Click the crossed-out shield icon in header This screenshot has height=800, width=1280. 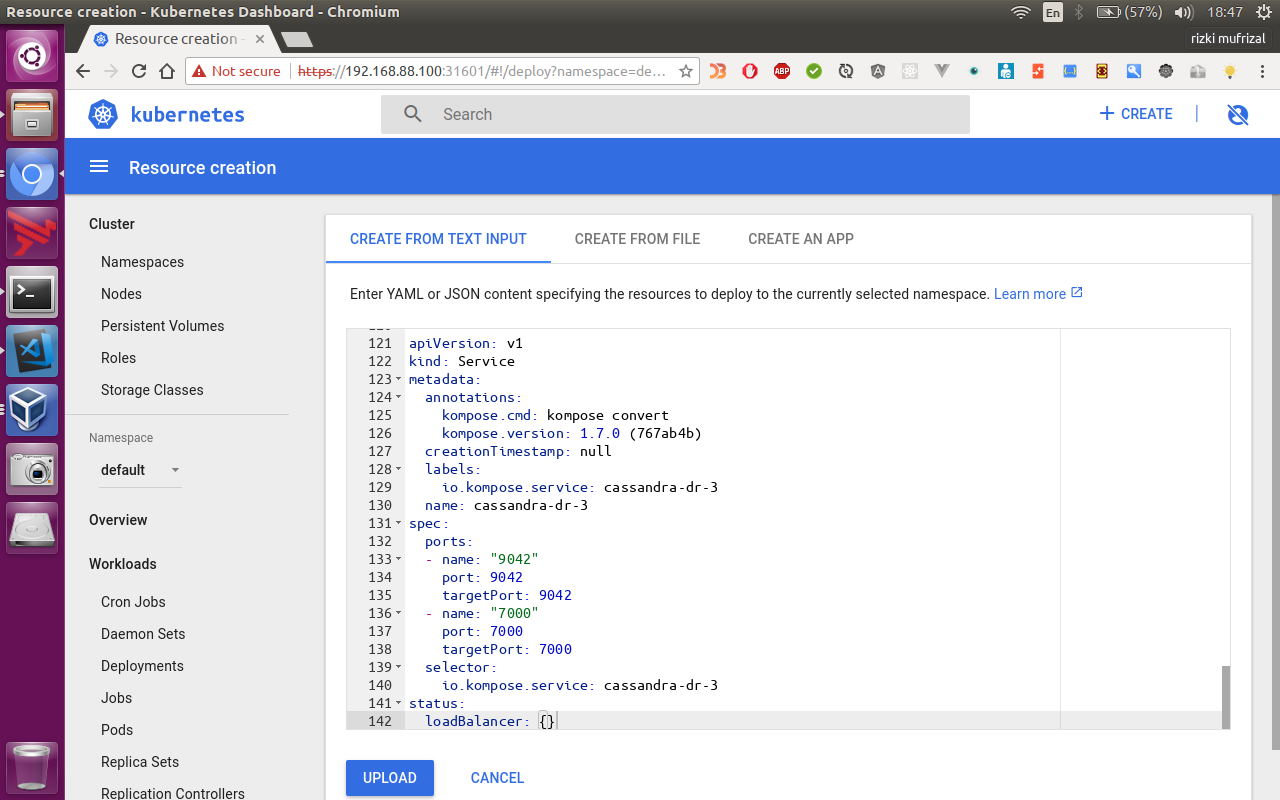1238,114
